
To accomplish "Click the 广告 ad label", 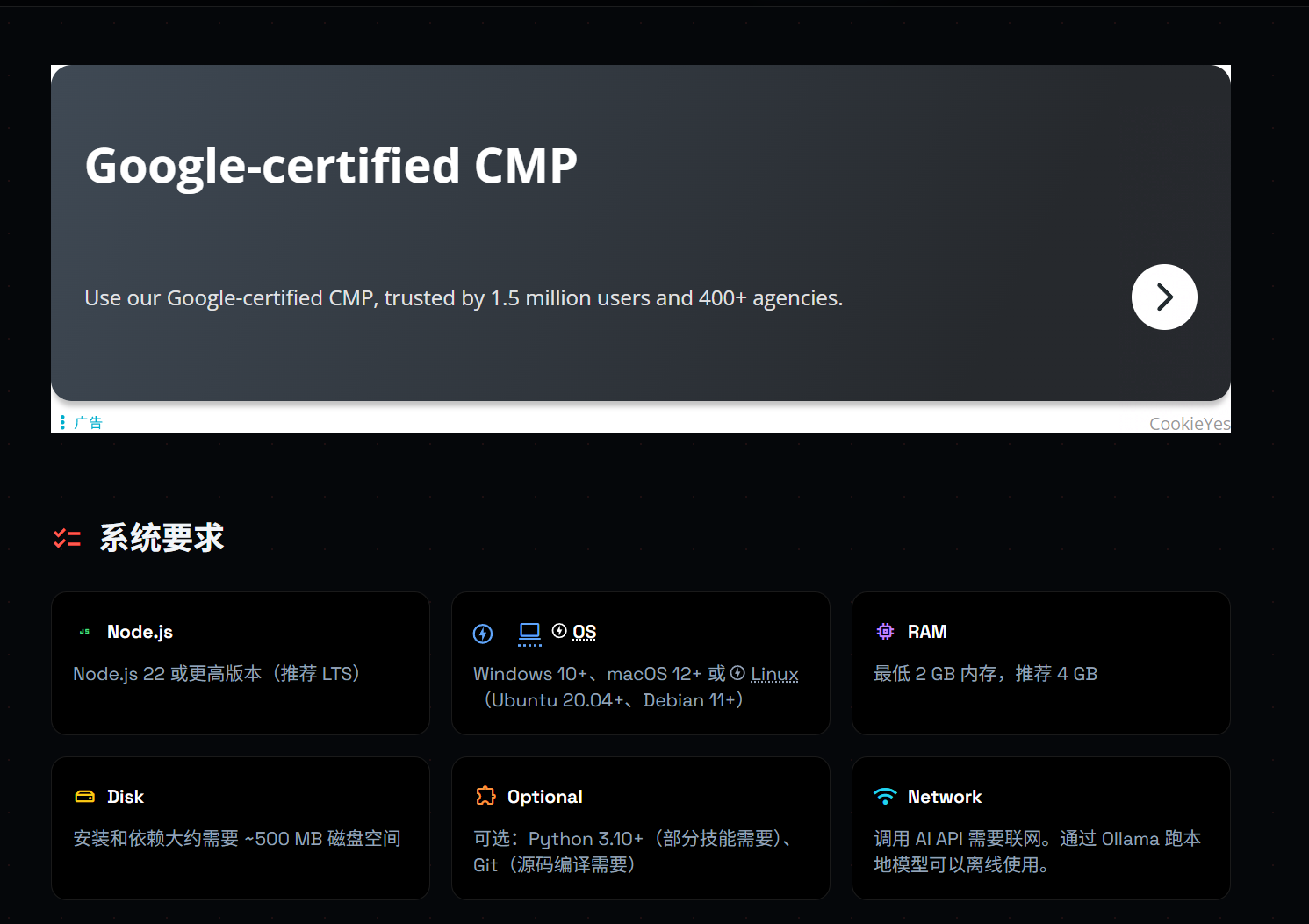I will coord(89,423).
